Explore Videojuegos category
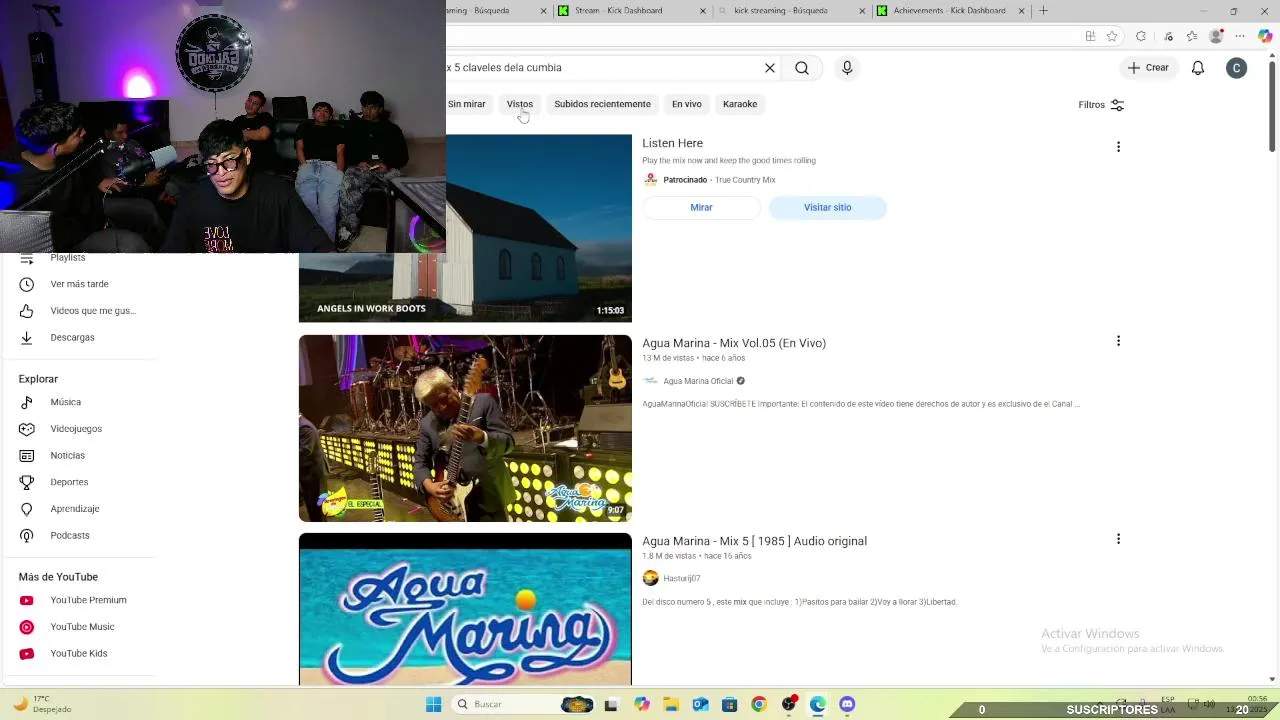Viewport: 1280px width, 720px height. point(78,429)
